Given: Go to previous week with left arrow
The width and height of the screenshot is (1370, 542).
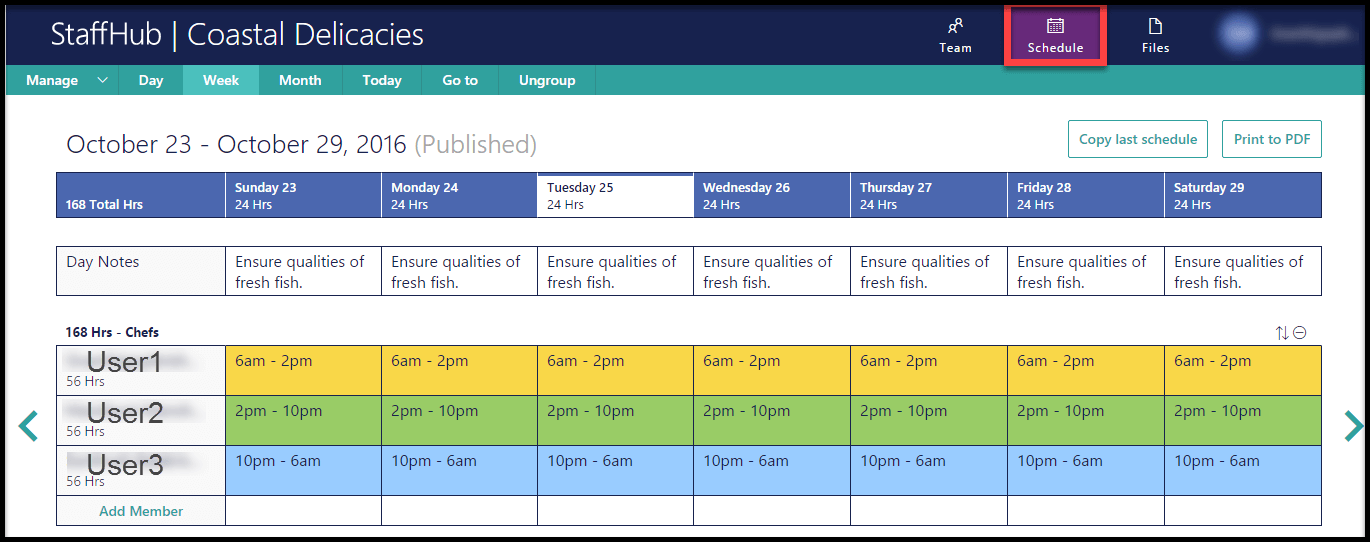Looking at the screenshot, I should [x=28, y=426].
